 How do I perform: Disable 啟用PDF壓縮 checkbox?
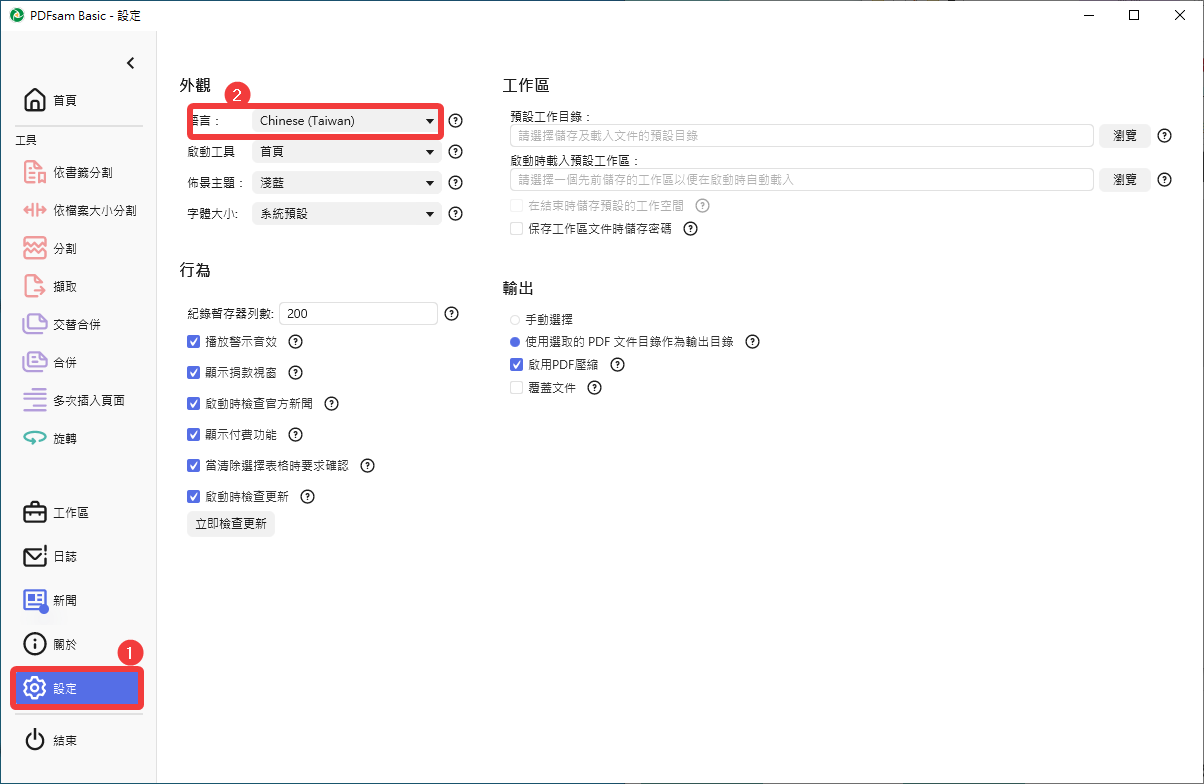(517, 365)
